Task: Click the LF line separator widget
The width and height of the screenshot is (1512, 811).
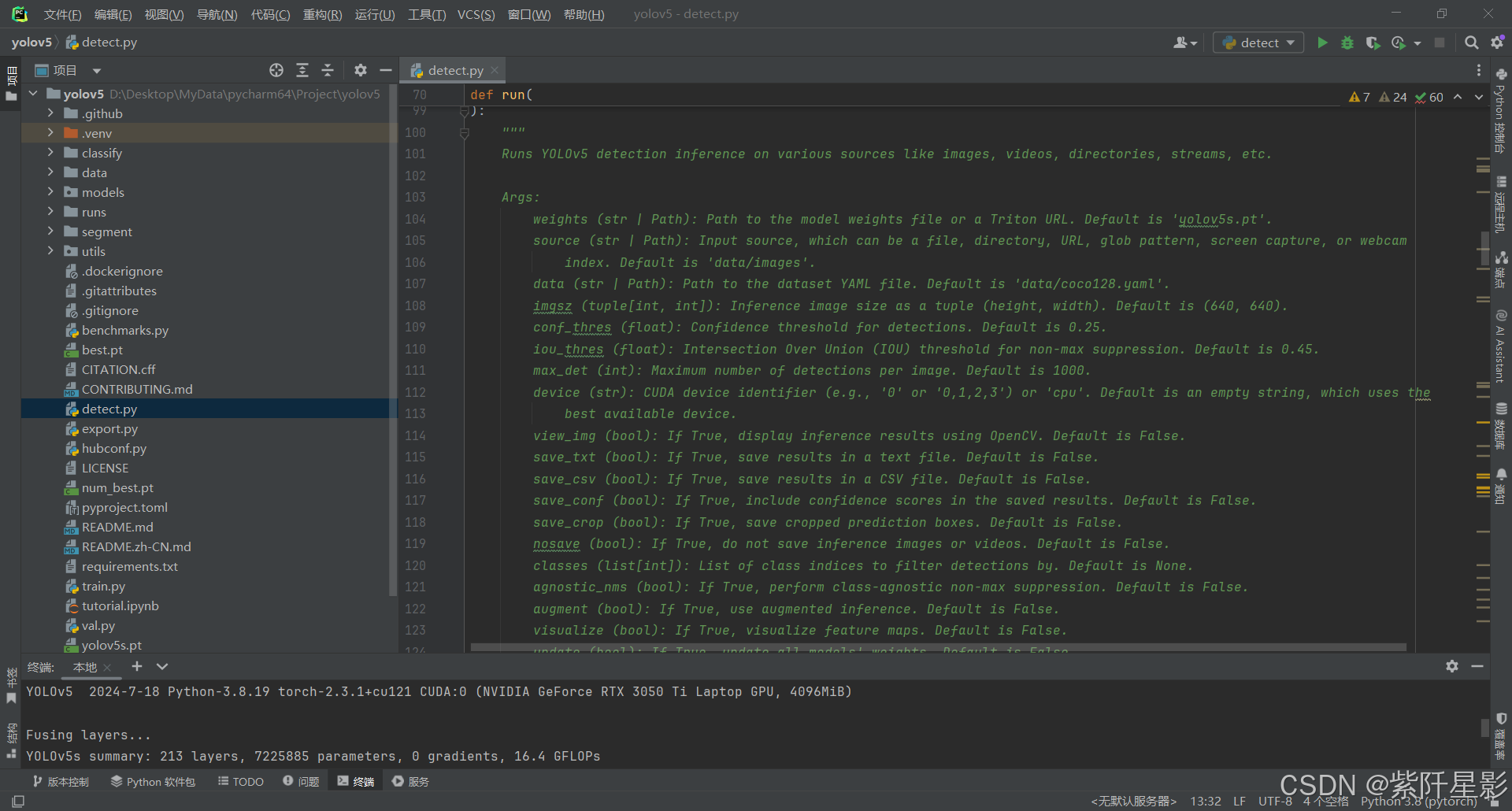Action: (x=1240, y=802)
